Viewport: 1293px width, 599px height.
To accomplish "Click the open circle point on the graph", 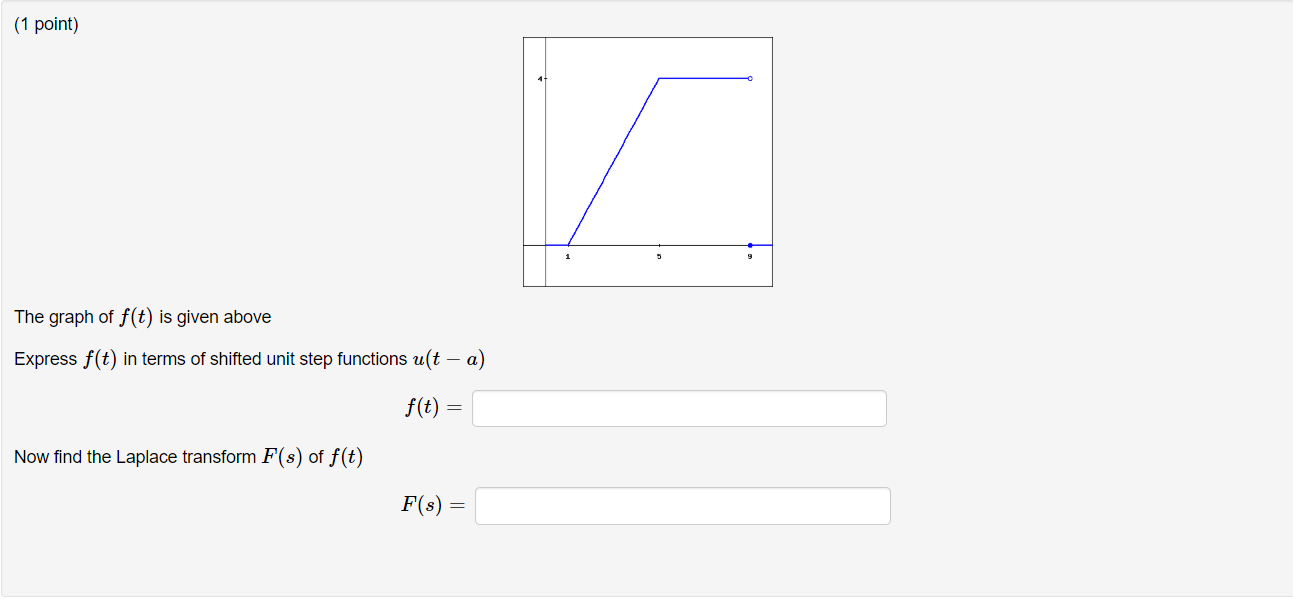I will tap(748, 78).
